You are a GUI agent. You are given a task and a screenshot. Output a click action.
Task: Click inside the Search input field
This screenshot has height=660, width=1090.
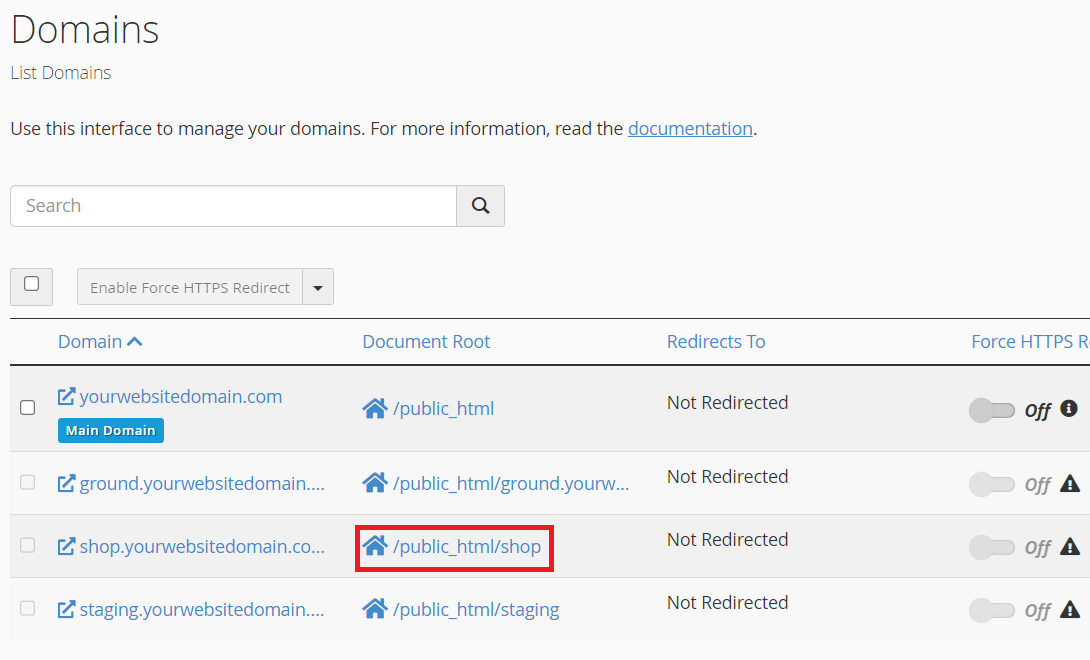tap(230, 205)
